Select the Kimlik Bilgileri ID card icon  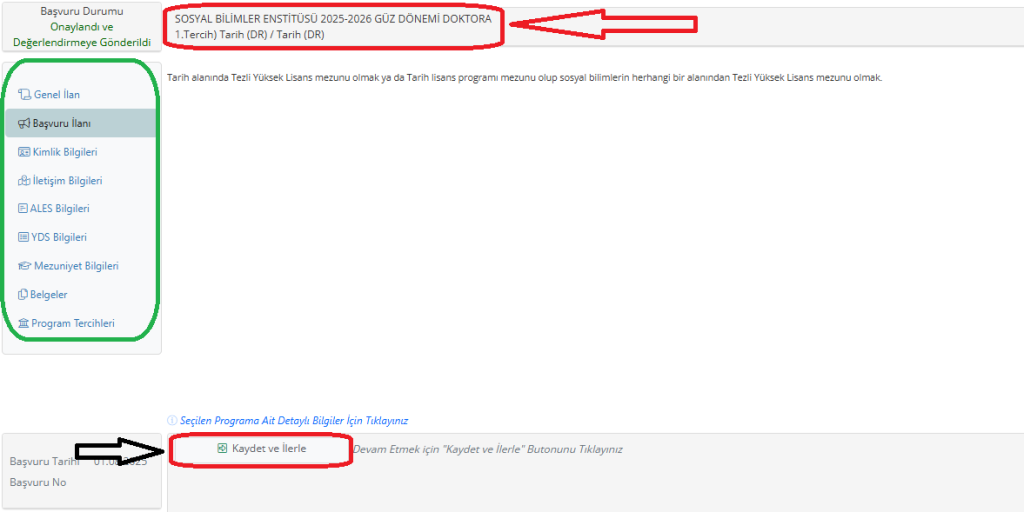(24, 152)
